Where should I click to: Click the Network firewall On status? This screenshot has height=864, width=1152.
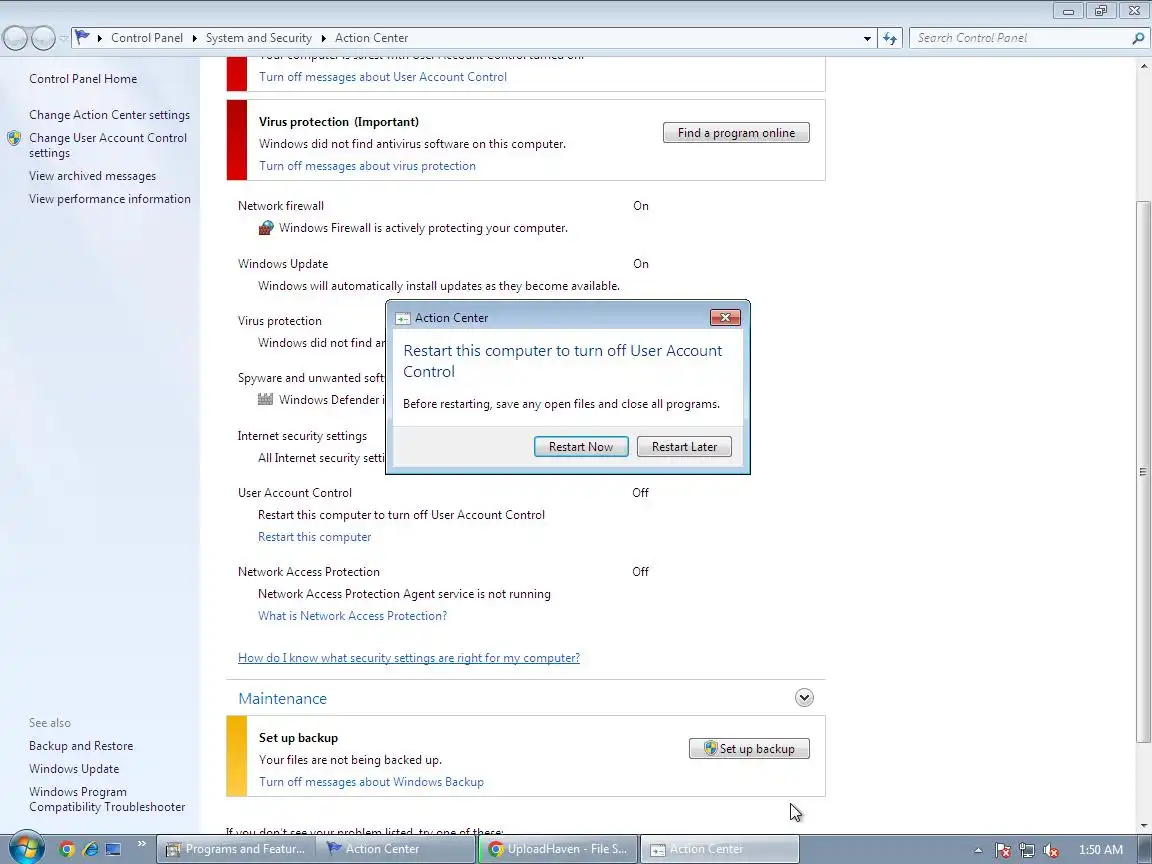[641, 206]
